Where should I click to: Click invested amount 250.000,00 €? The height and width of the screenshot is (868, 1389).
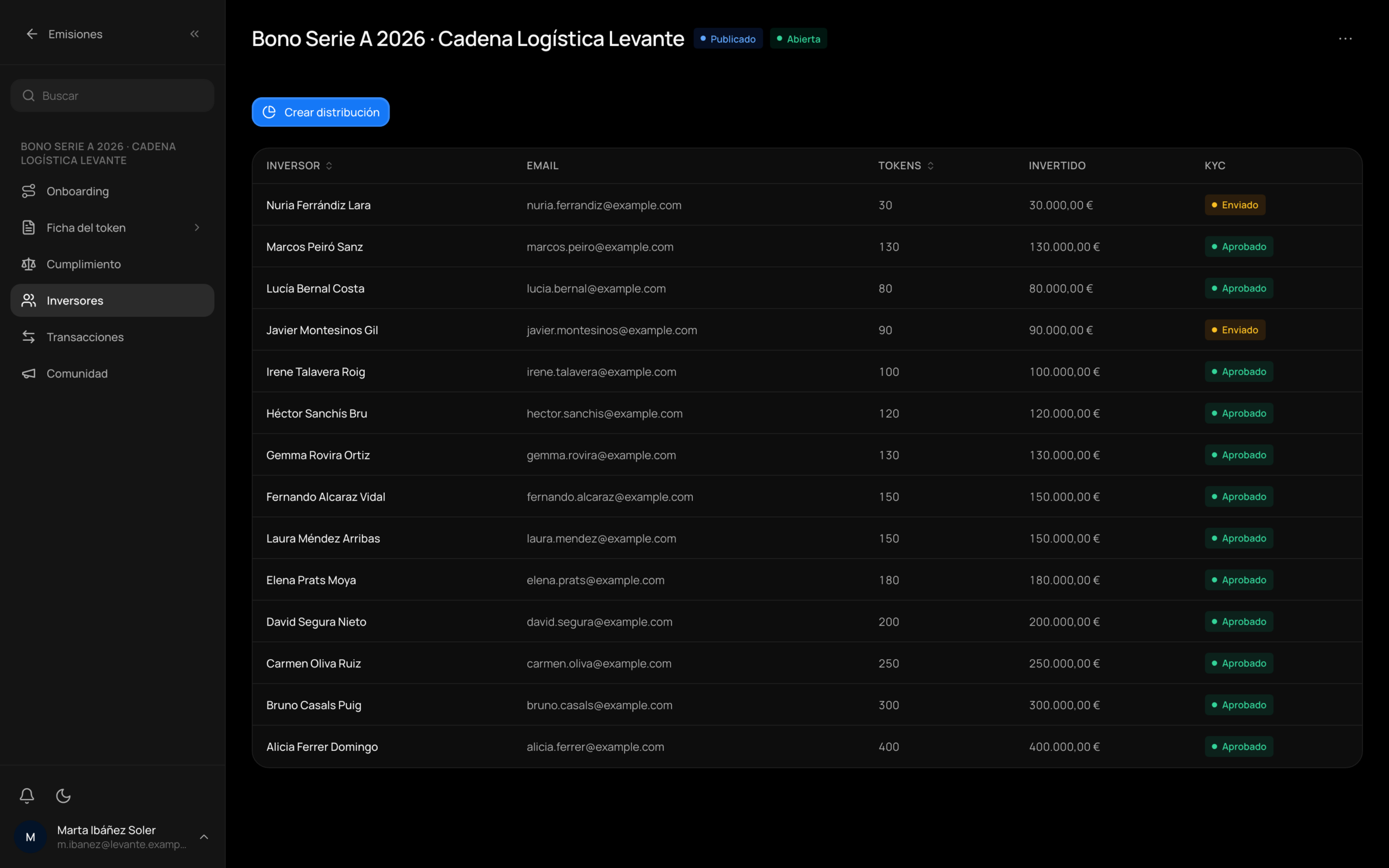click(x=1064, y=663)
